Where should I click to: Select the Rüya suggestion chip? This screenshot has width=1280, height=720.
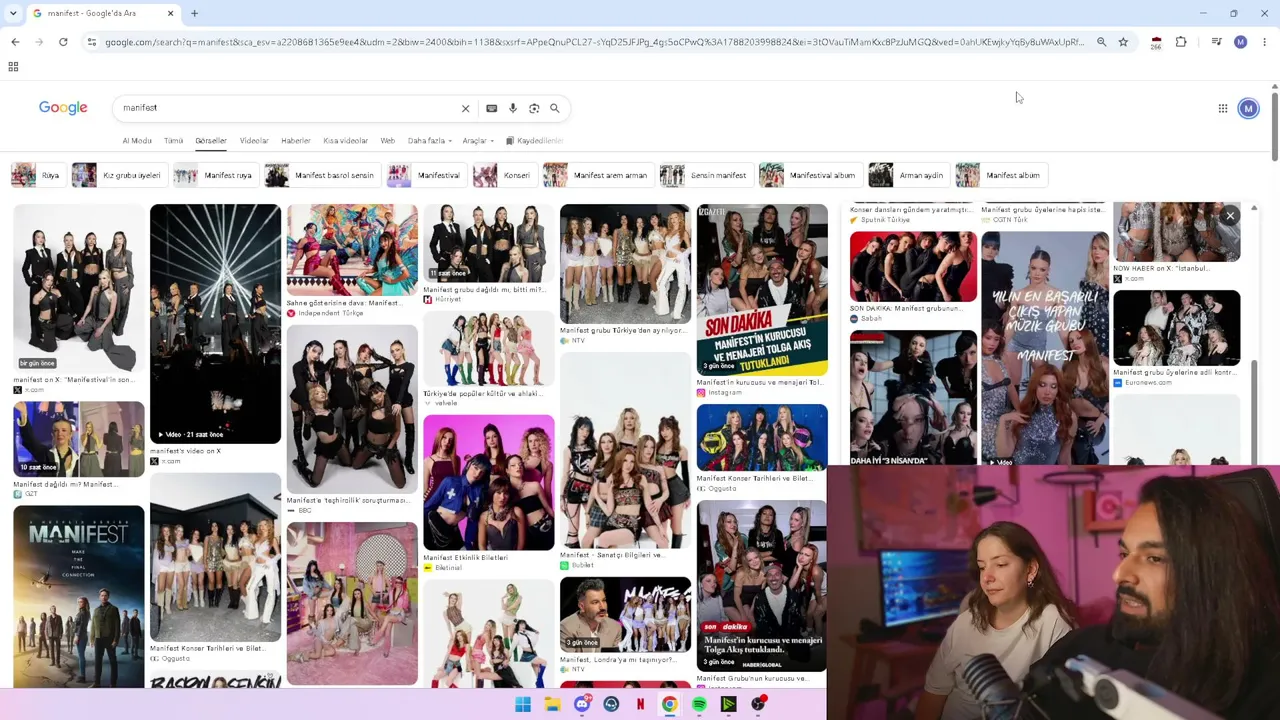coord(37,175)
